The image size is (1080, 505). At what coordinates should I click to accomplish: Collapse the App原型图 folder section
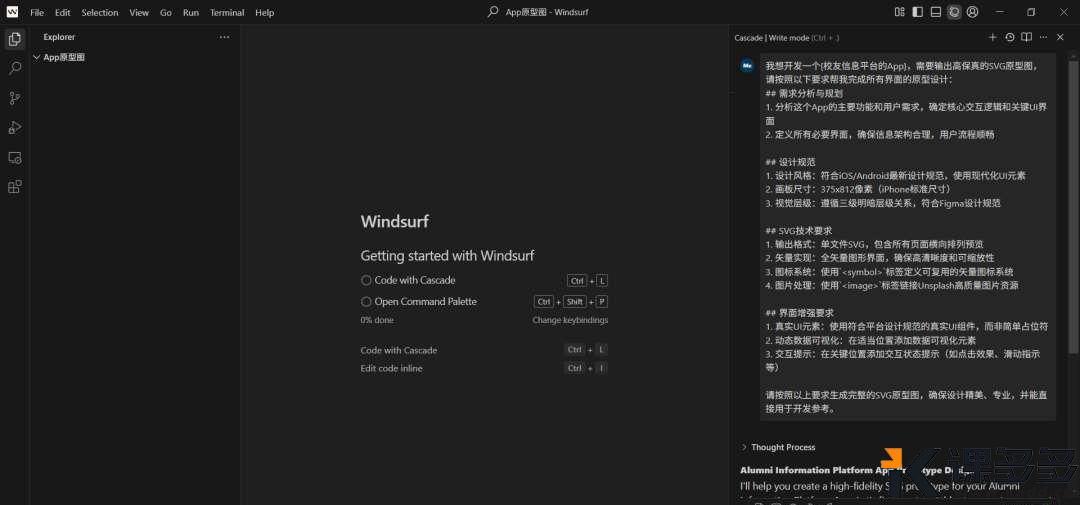point(37,58)
